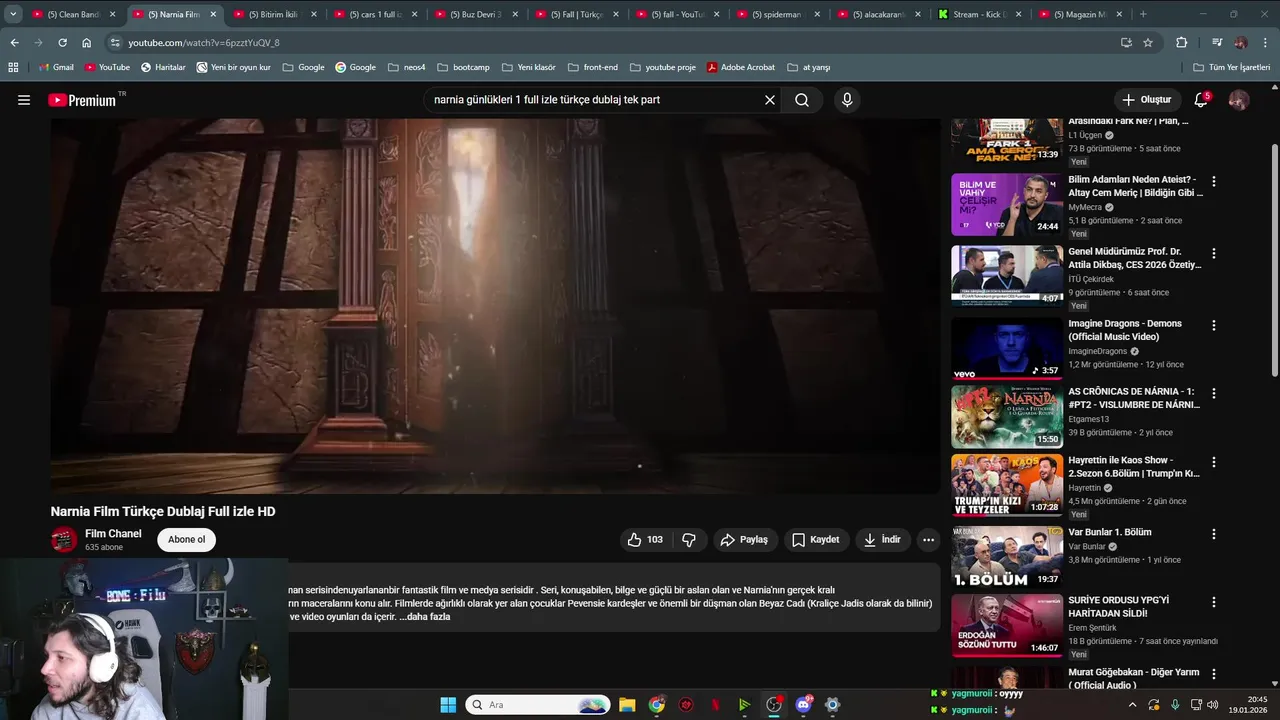The height and width of the screenshot is (720, 1280).
Task: Open Chrome extensions puzzle icon
Action: pos(1181,43)
